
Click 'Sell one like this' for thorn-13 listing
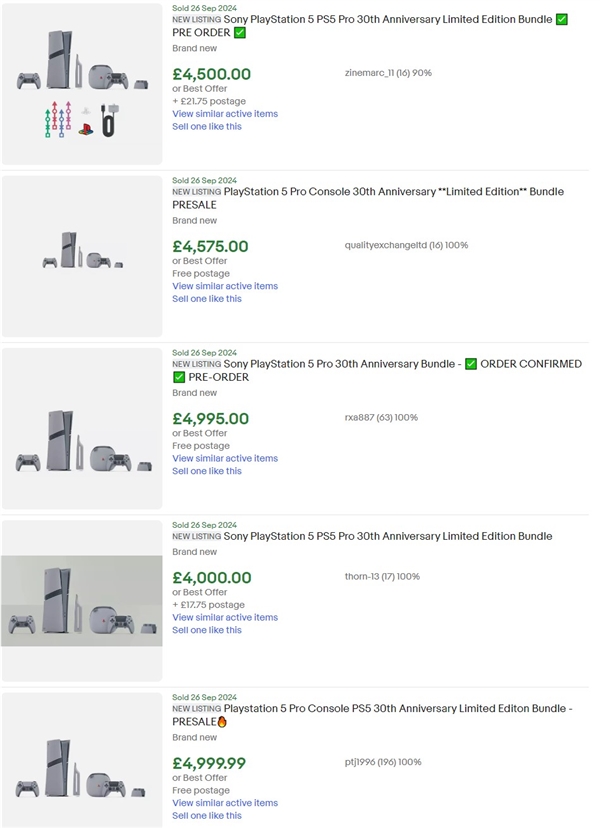coord(207,630)
